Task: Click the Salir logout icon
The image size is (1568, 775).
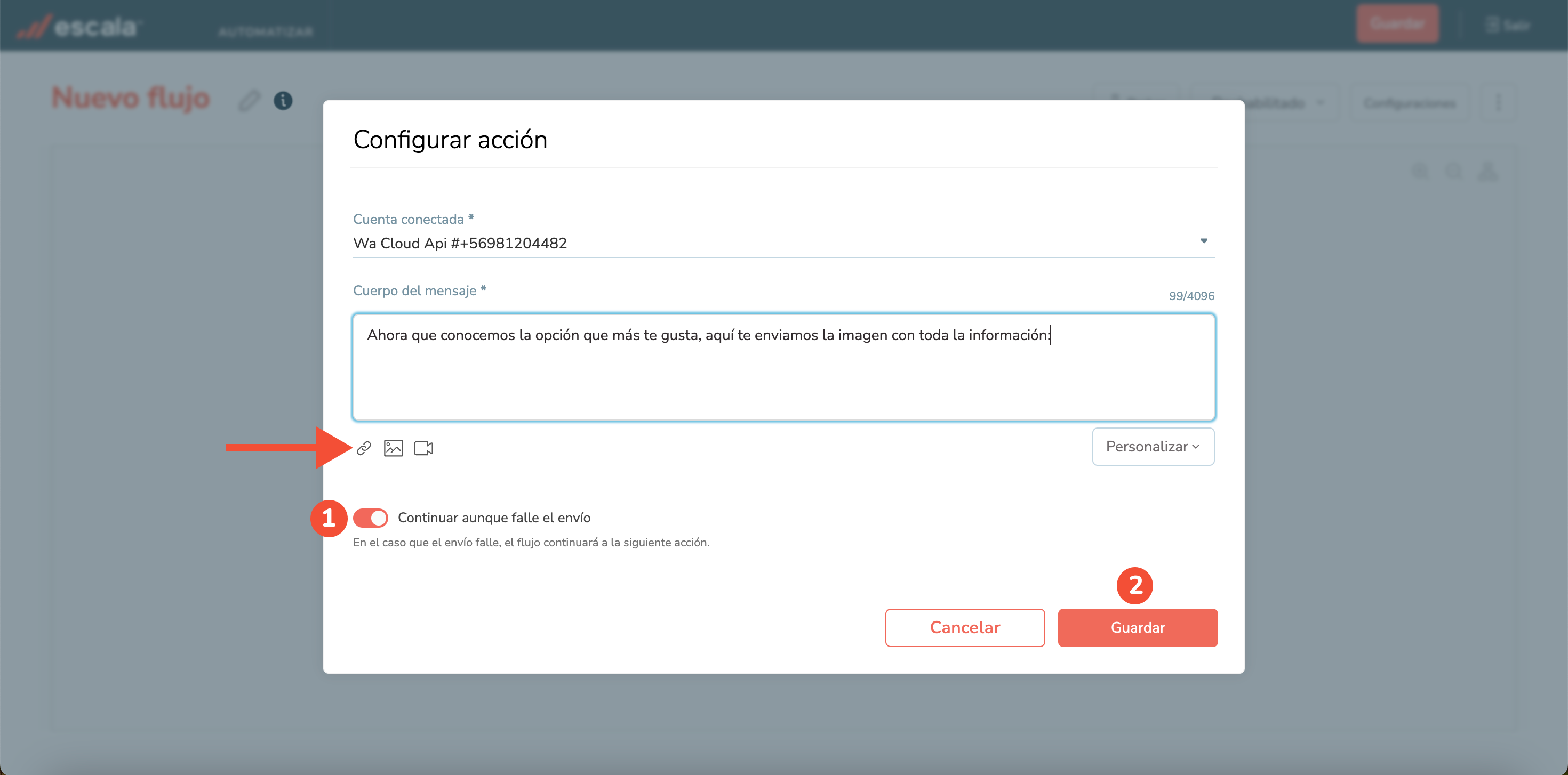Action: (1492, 25)
